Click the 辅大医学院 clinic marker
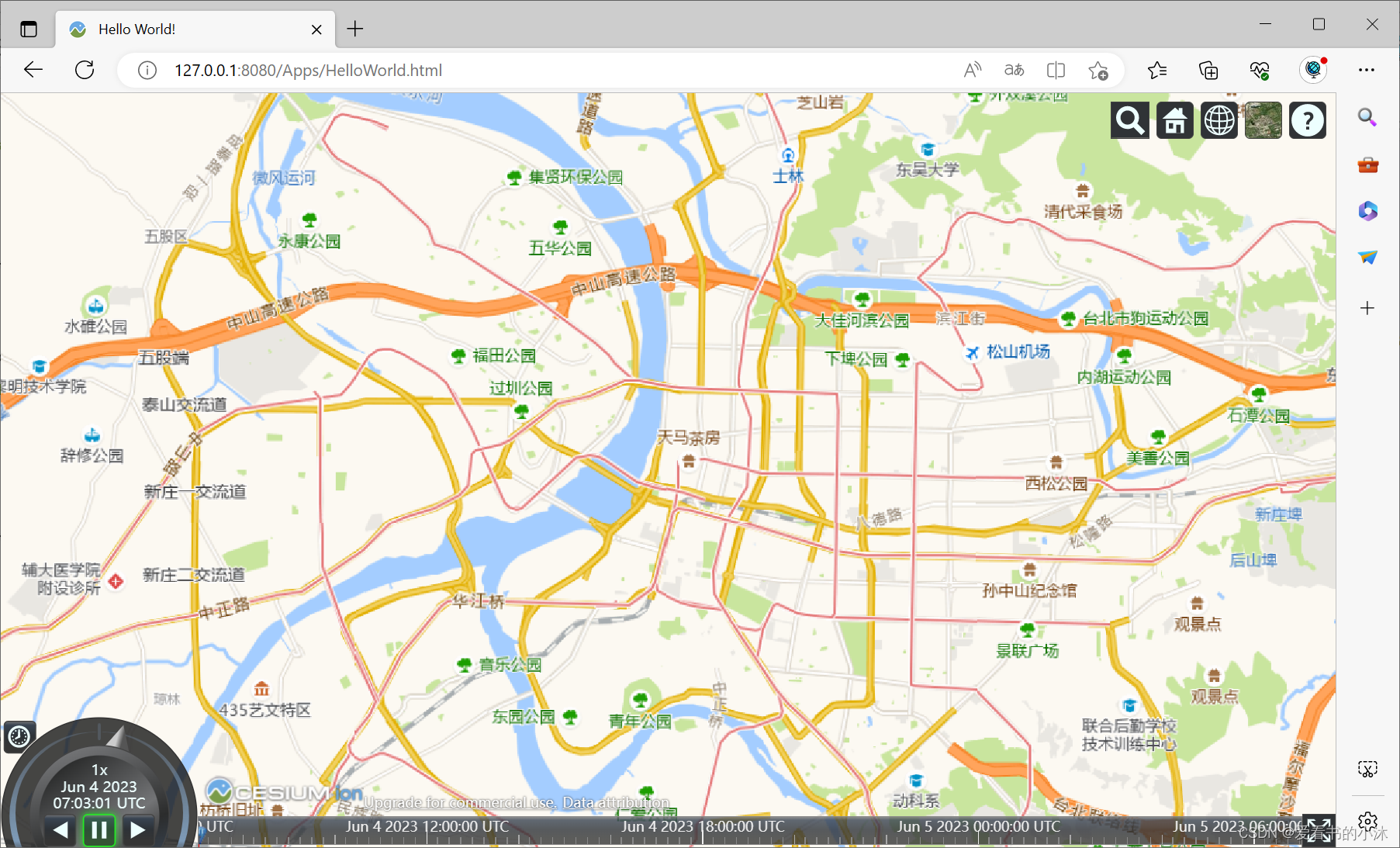Viewport: 1400px width, 848px height. click(x=116, y=580)
